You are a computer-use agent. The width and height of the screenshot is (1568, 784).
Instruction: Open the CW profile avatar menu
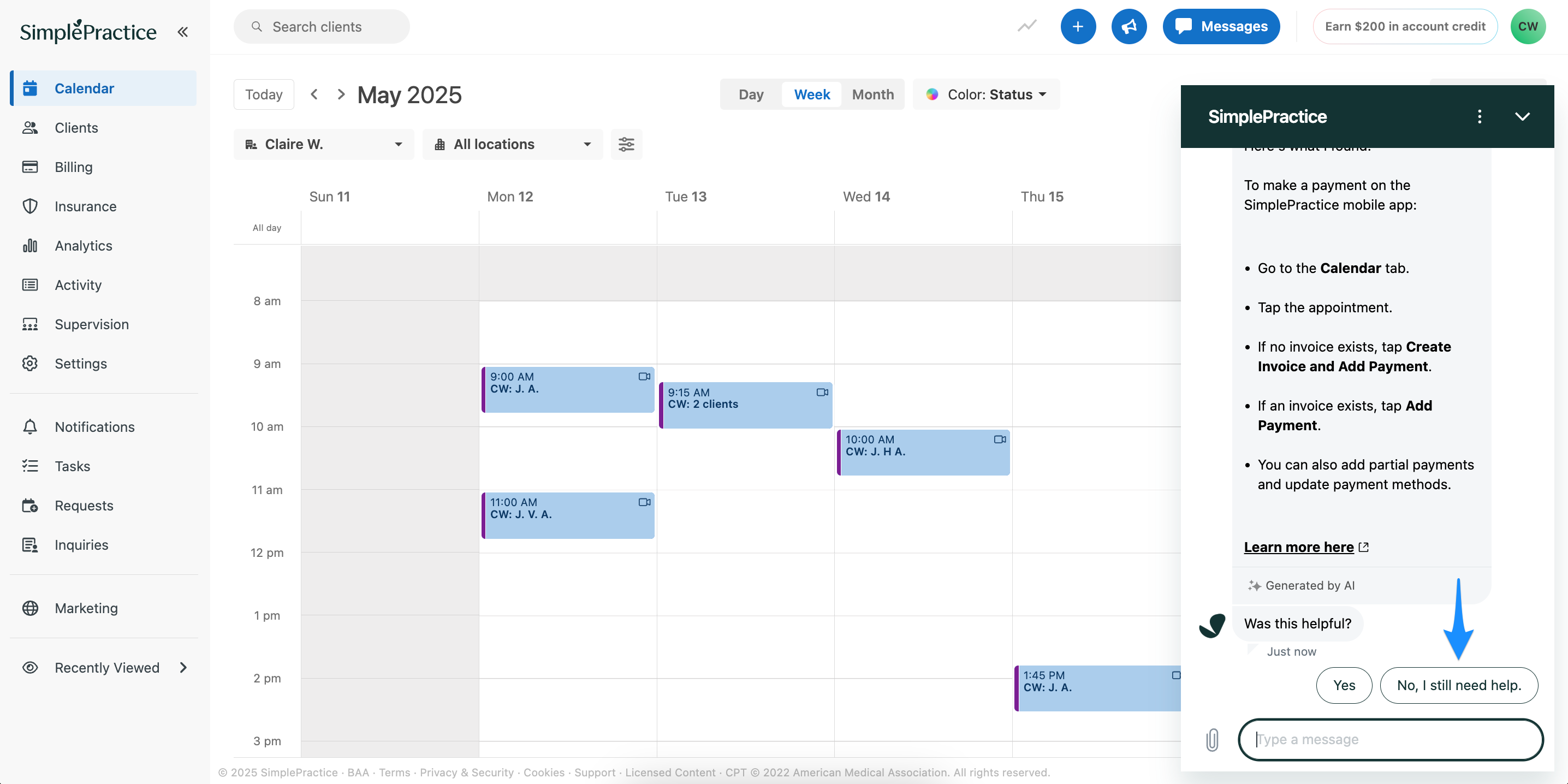pos(1528,26)
